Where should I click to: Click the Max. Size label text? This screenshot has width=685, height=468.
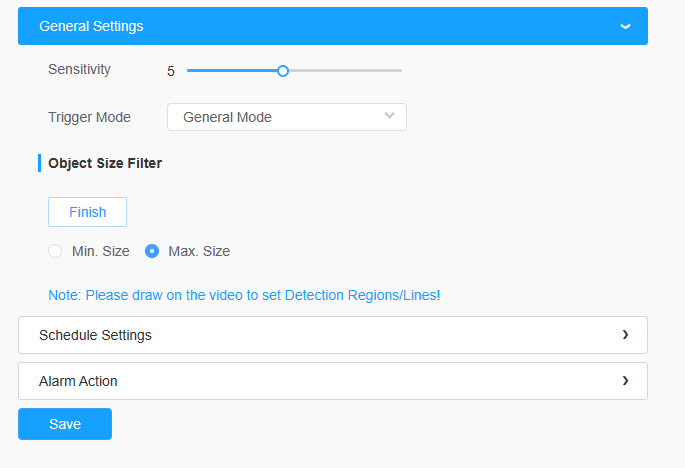(199, 251)
